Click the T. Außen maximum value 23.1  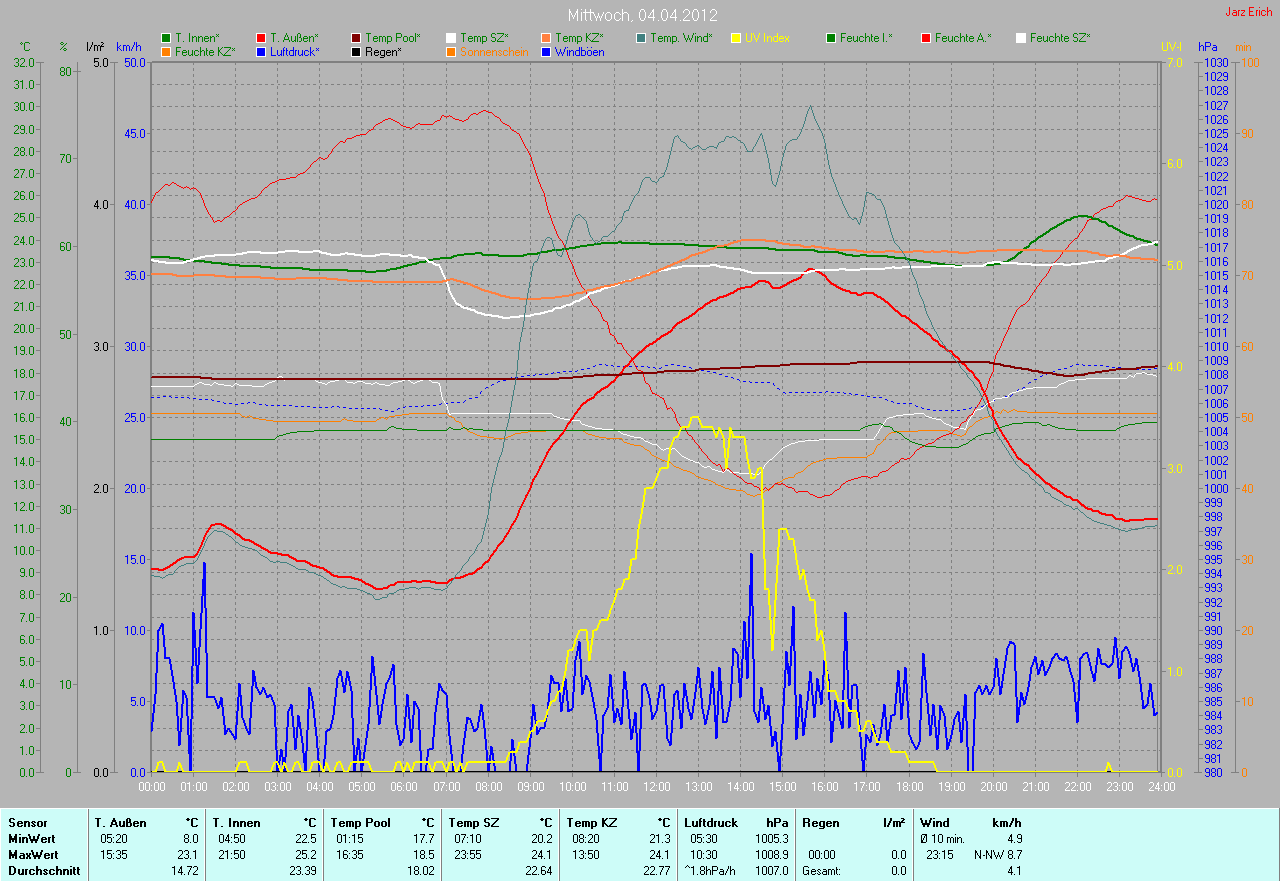pyautogui.click(x=187, y=855)
